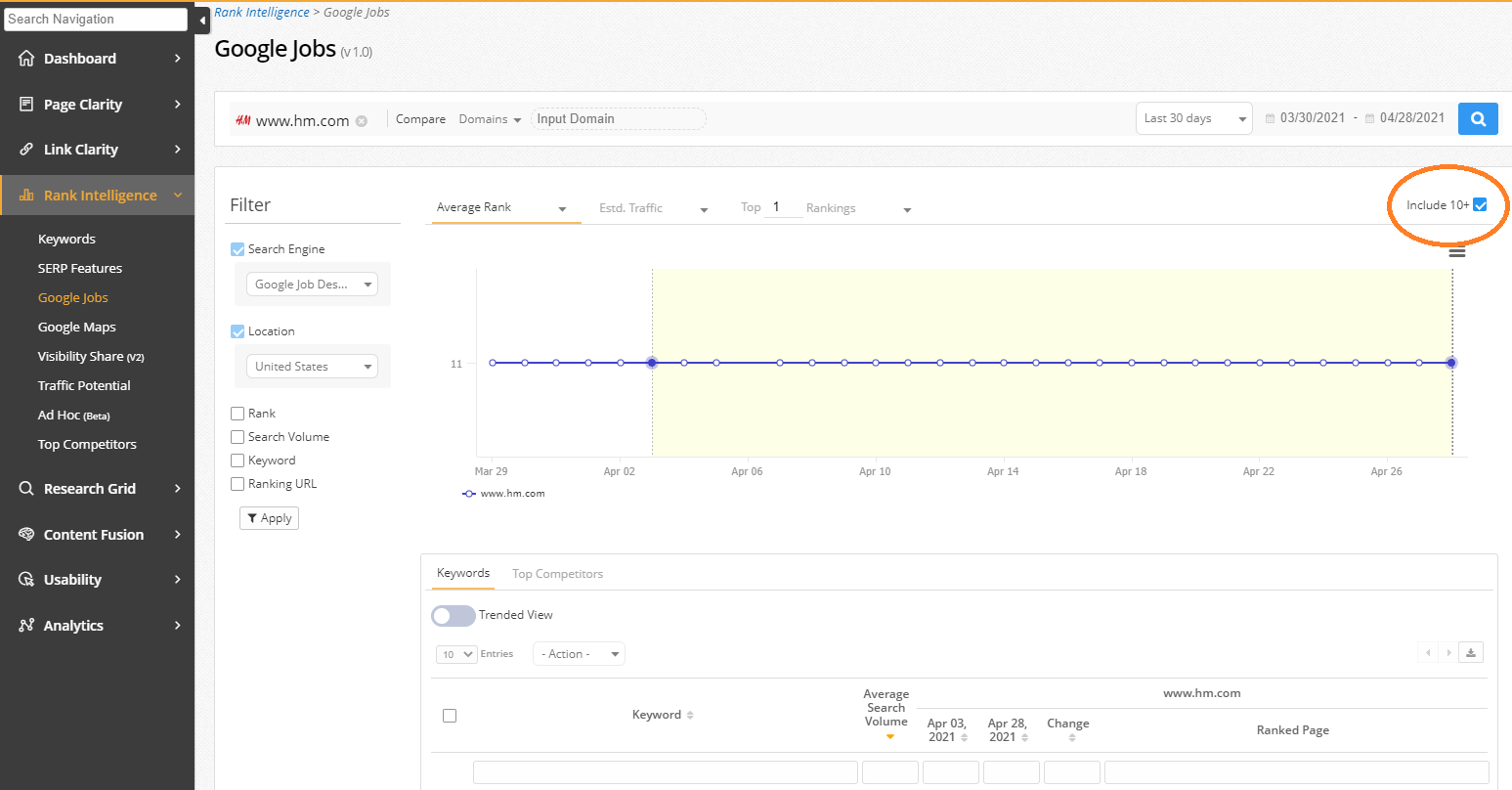Open Visibility Share (V2) in sidebar
1512x790 pixels.
(x=91, y=357)
